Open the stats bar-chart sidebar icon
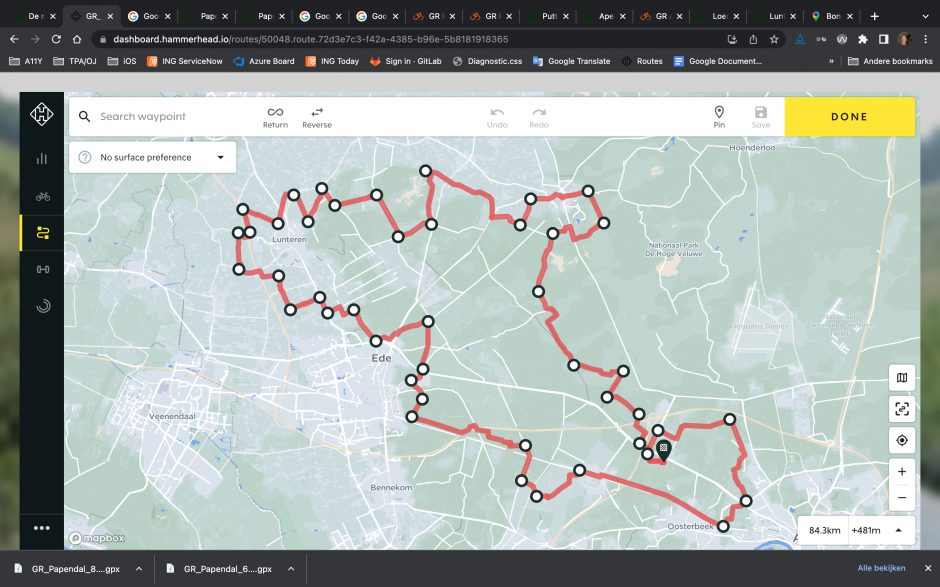 coord(42,158)
